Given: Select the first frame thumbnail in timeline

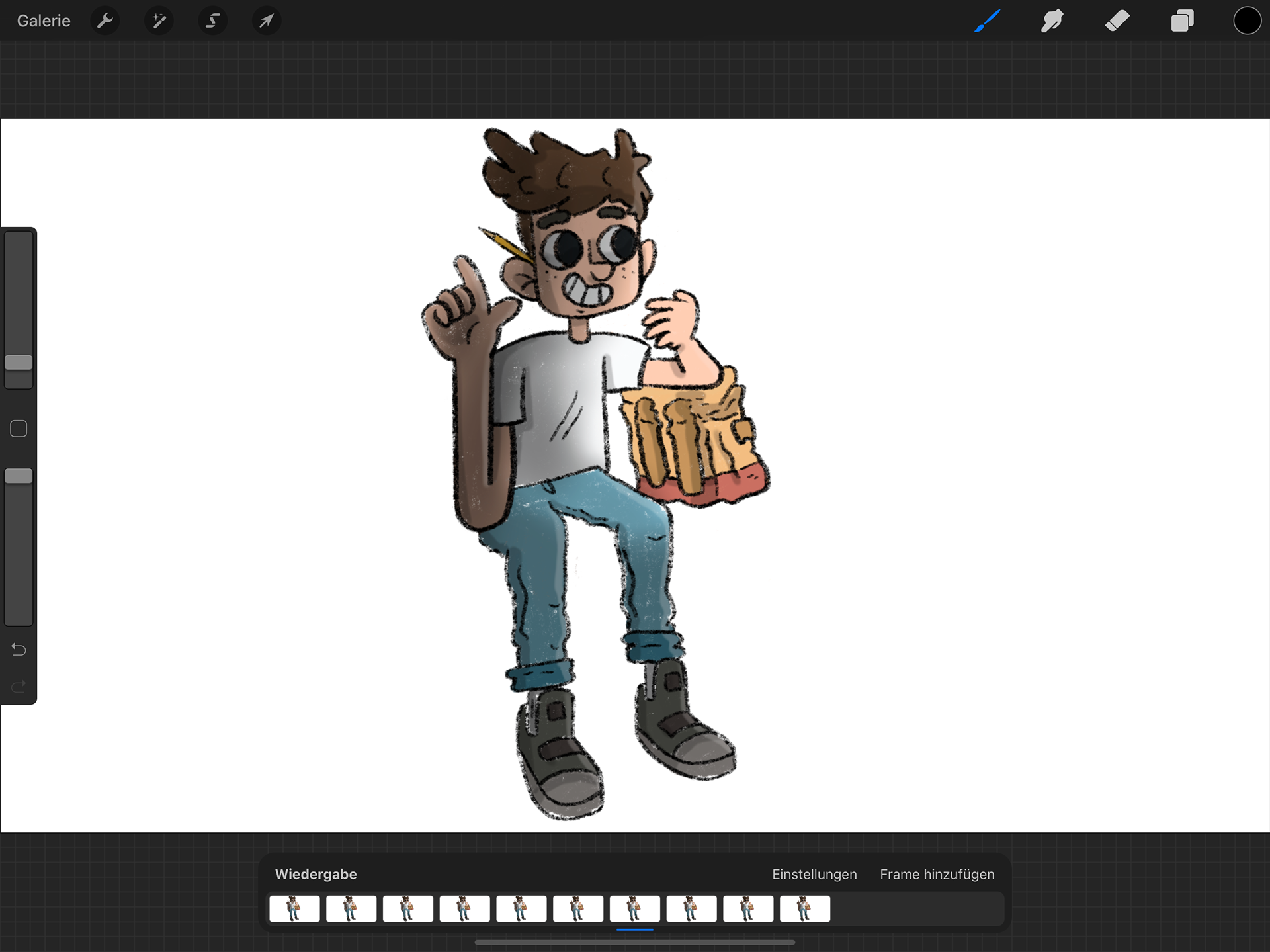Looking at the screenshot, I should pos(294,908).
